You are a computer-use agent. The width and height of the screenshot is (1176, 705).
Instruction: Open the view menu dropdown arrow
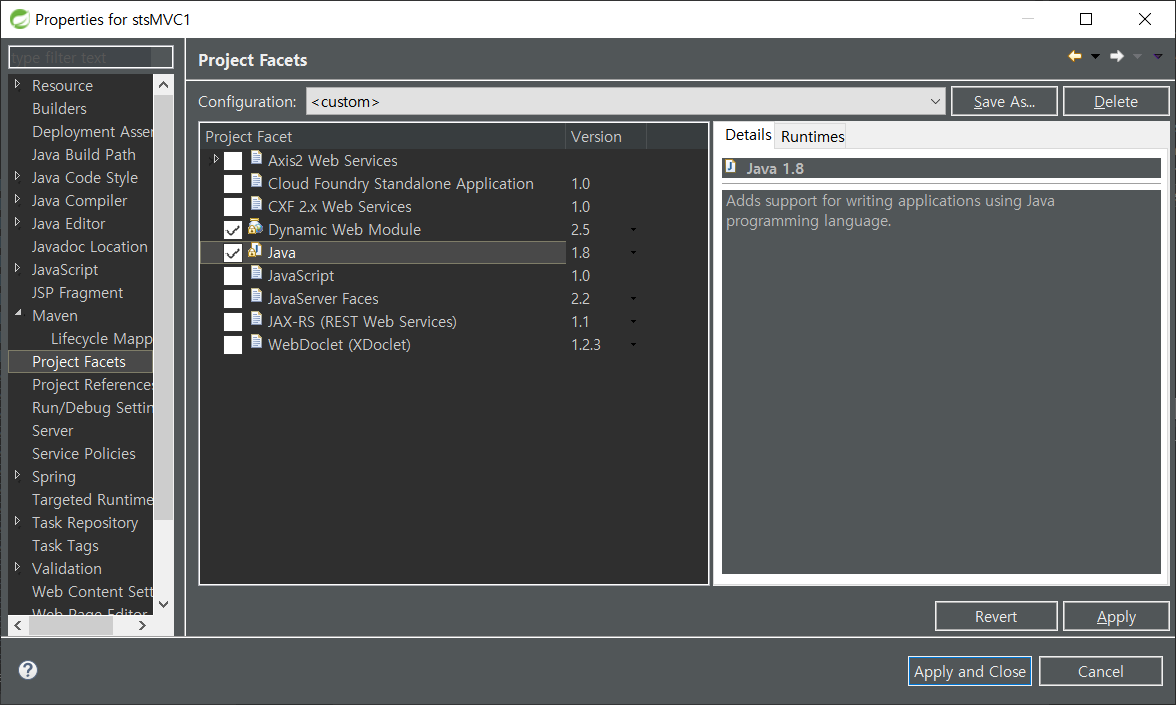tap(1158, 56)
